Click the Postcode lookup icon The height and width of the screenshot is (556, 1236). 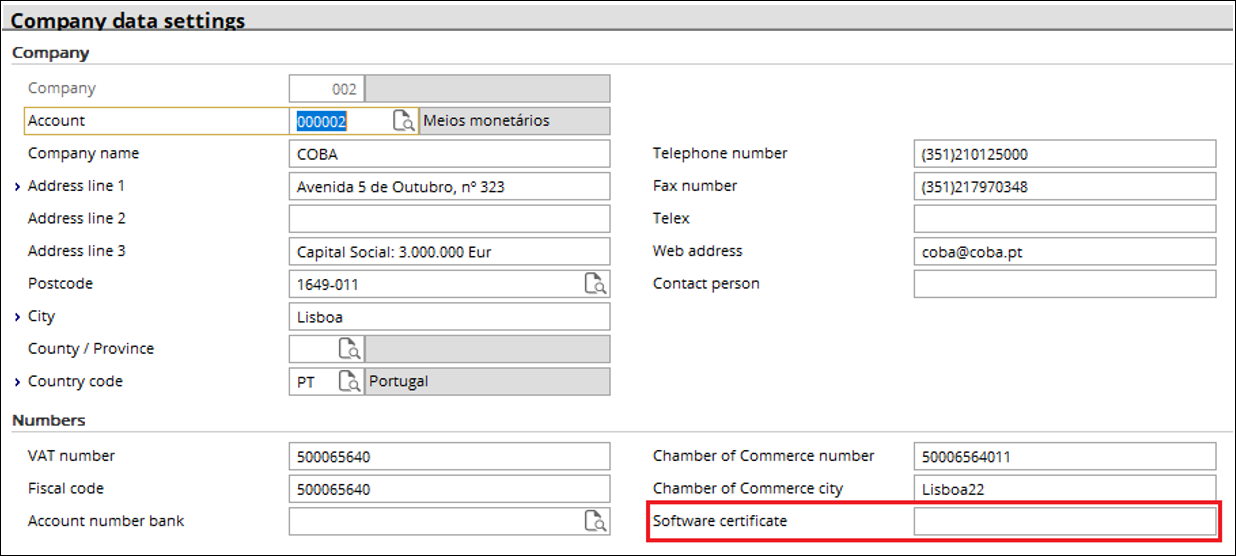point(595,284)
